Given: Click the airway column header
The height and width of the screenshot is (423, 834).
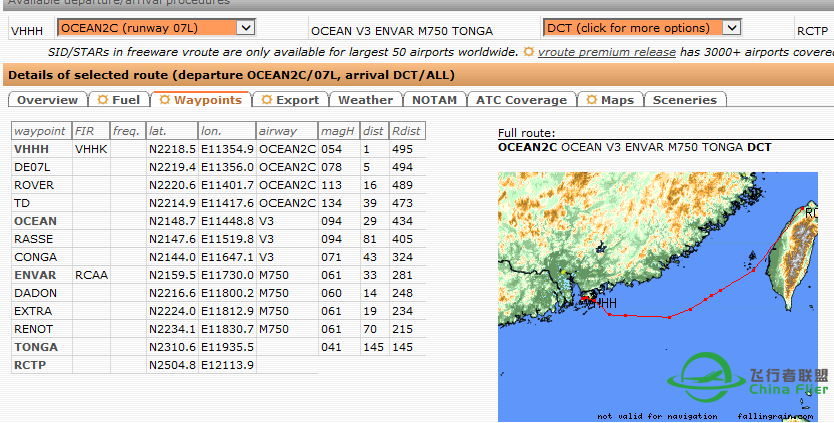Looking at the screenshot, I should (x=287, y=131).
